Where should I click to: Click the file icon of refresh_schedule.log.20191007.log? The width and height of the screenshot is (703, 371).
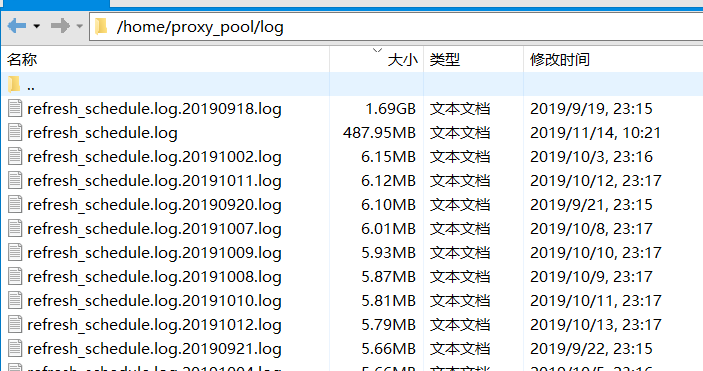pyautogui.click(x=15, y=229)
